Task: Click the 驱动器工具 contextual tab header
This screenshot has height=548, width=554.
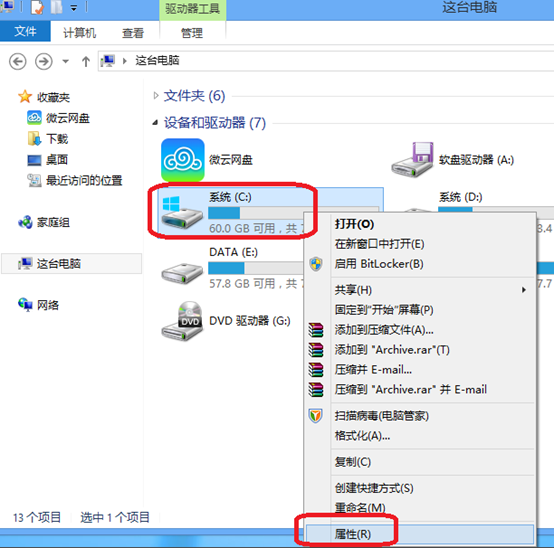Action: [x=193, y=9]
